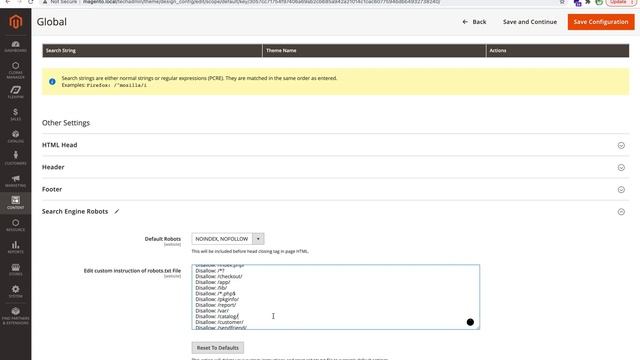Open sidebar item below Global Manager
Viewport: 640px width, 360px height.
coord(16,92)
